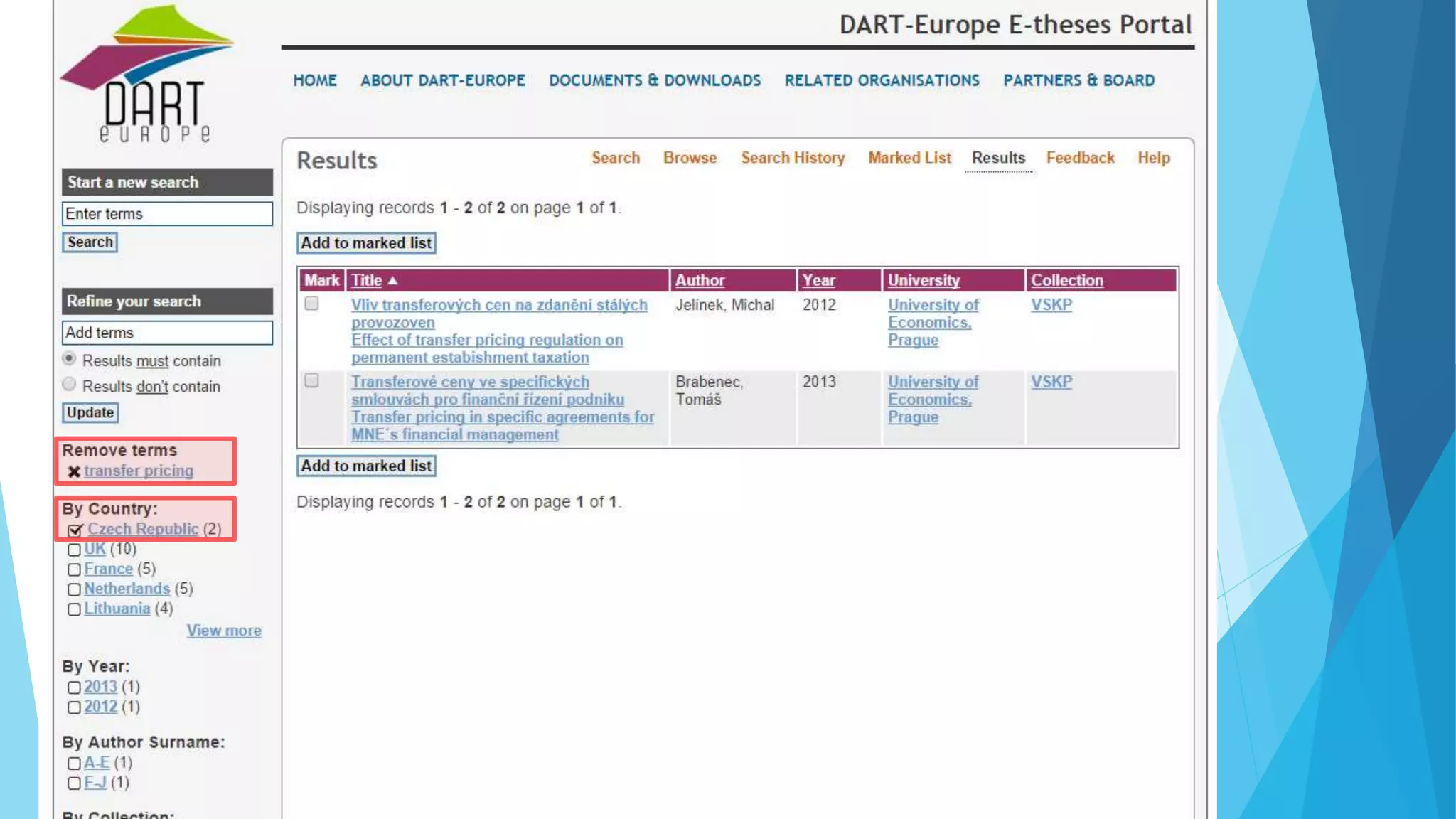Sort results by University column header

(924, 281)
